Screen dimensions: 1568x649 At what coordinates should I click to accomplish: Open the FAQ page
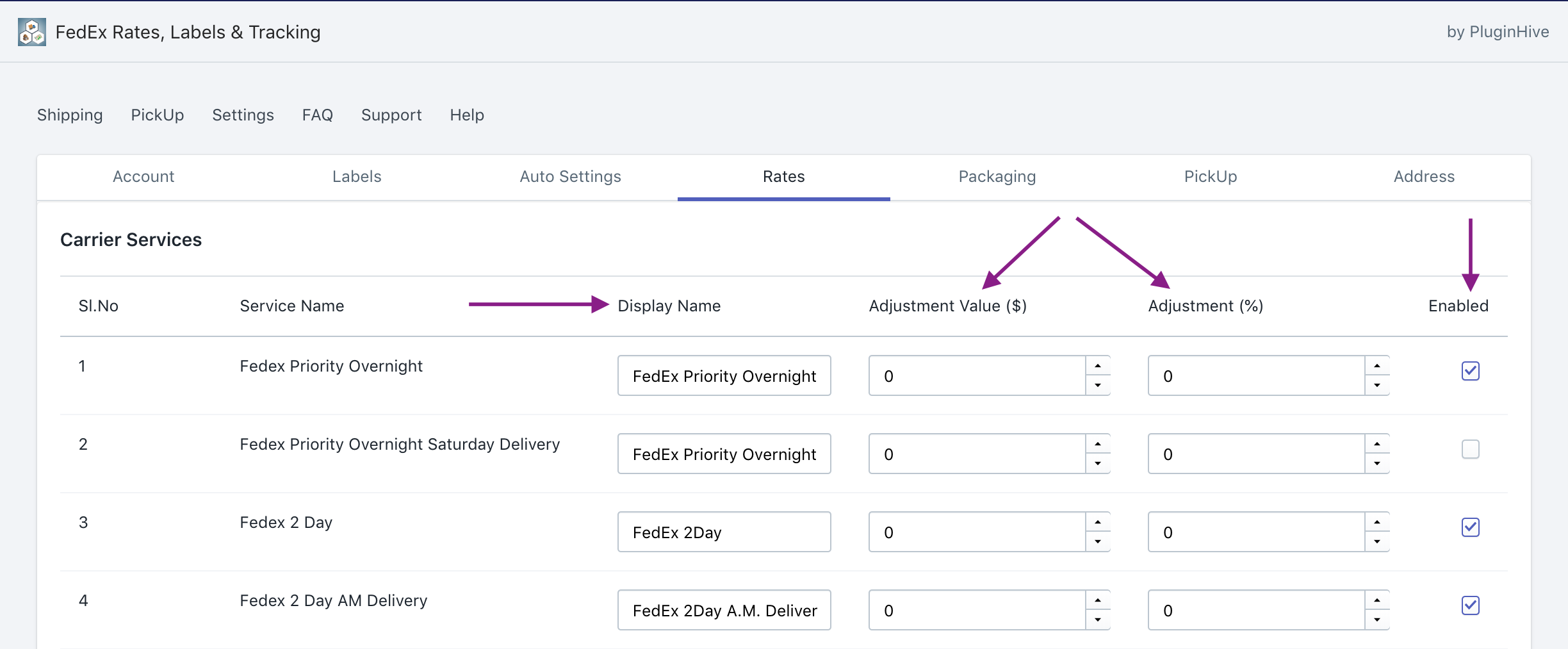pos(318,115)
